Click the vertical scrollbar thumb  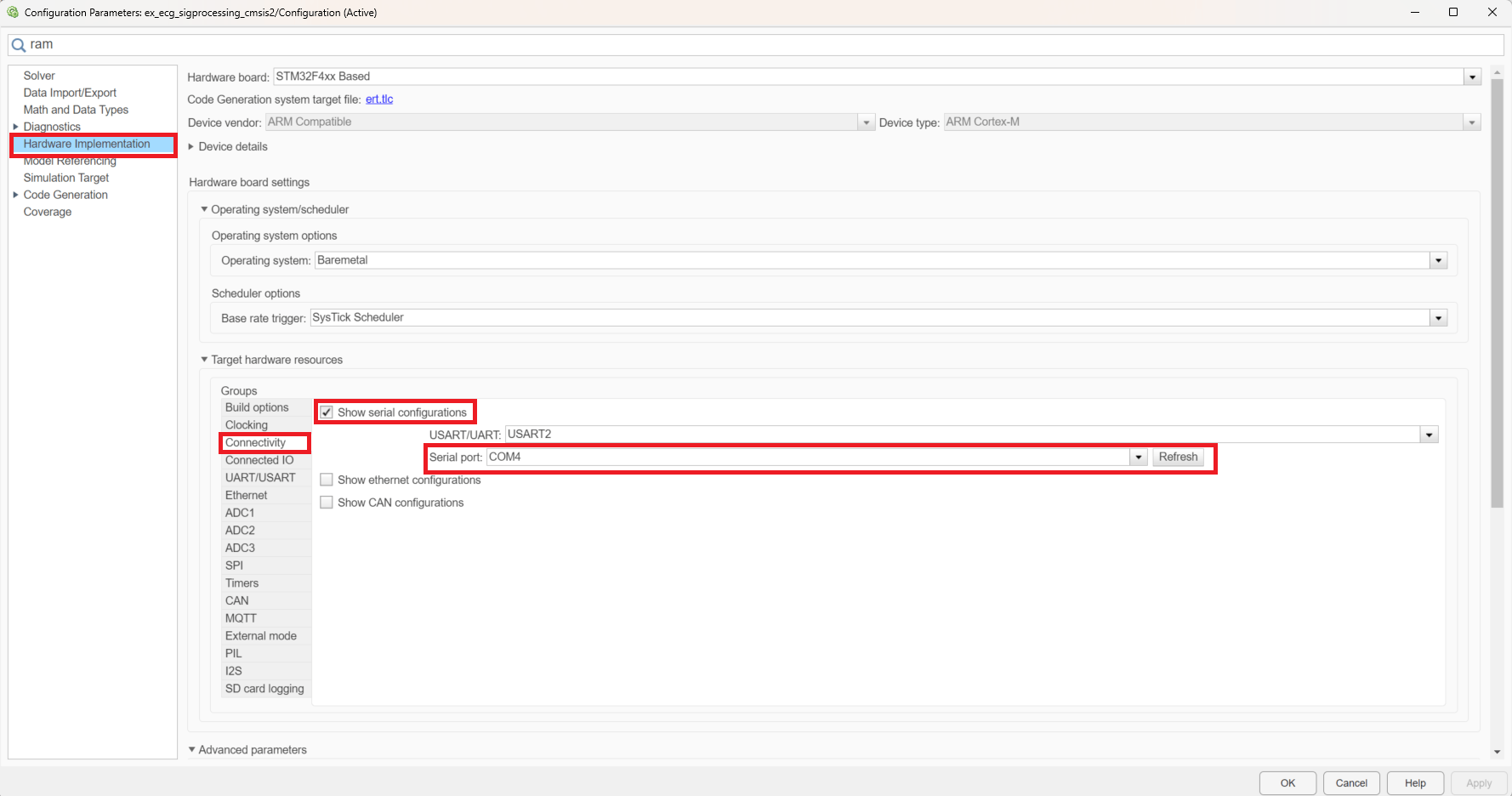[x=1498, y=293]
